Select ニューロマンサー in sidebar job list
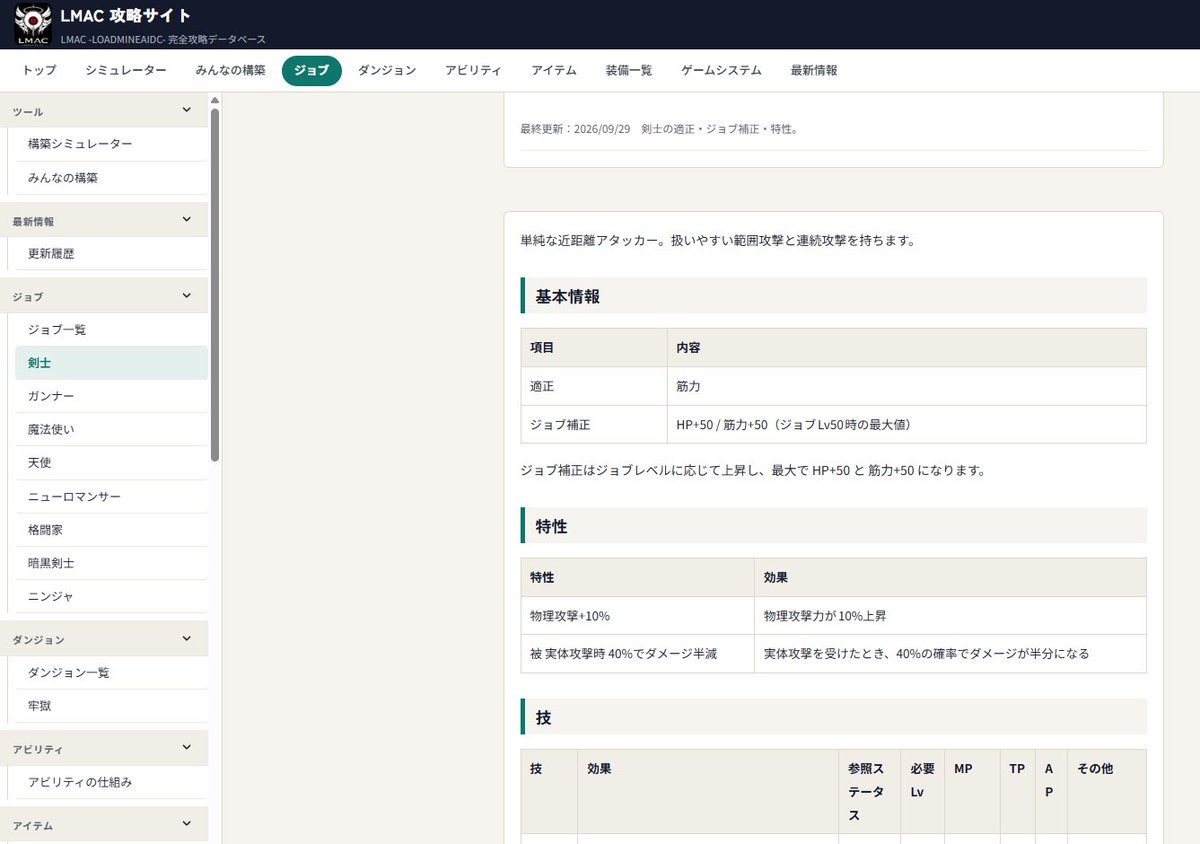This screenshot has height=844, width=1200. click(x=112, y=497)
